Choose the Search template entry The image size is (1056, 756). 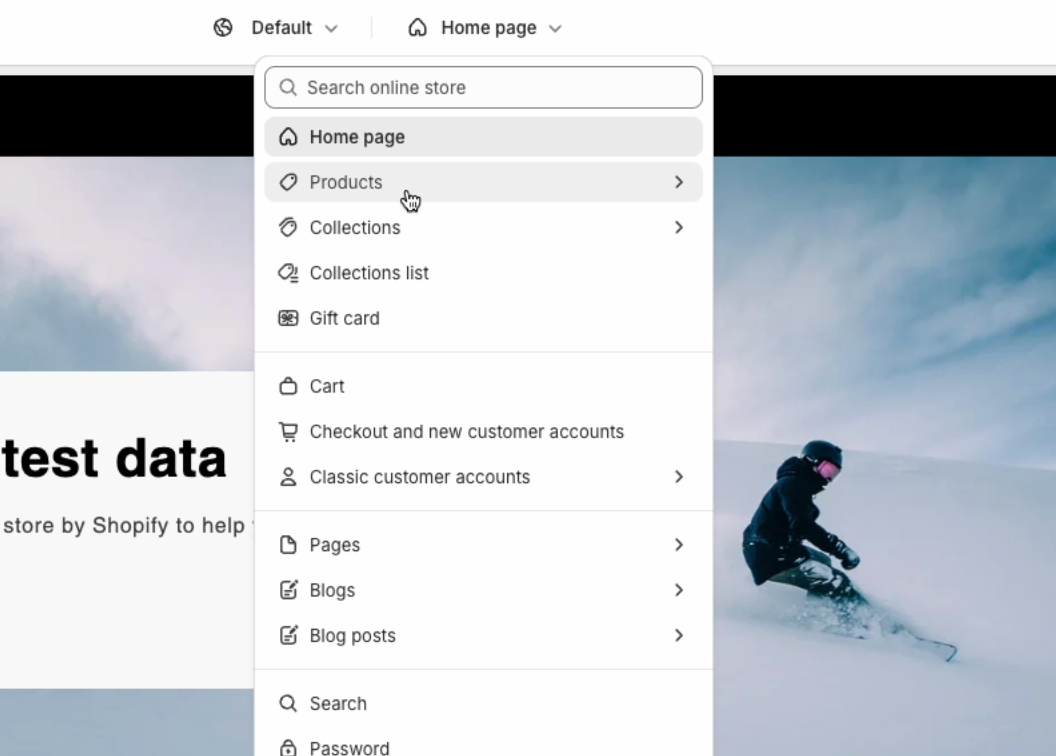point(484,703)
